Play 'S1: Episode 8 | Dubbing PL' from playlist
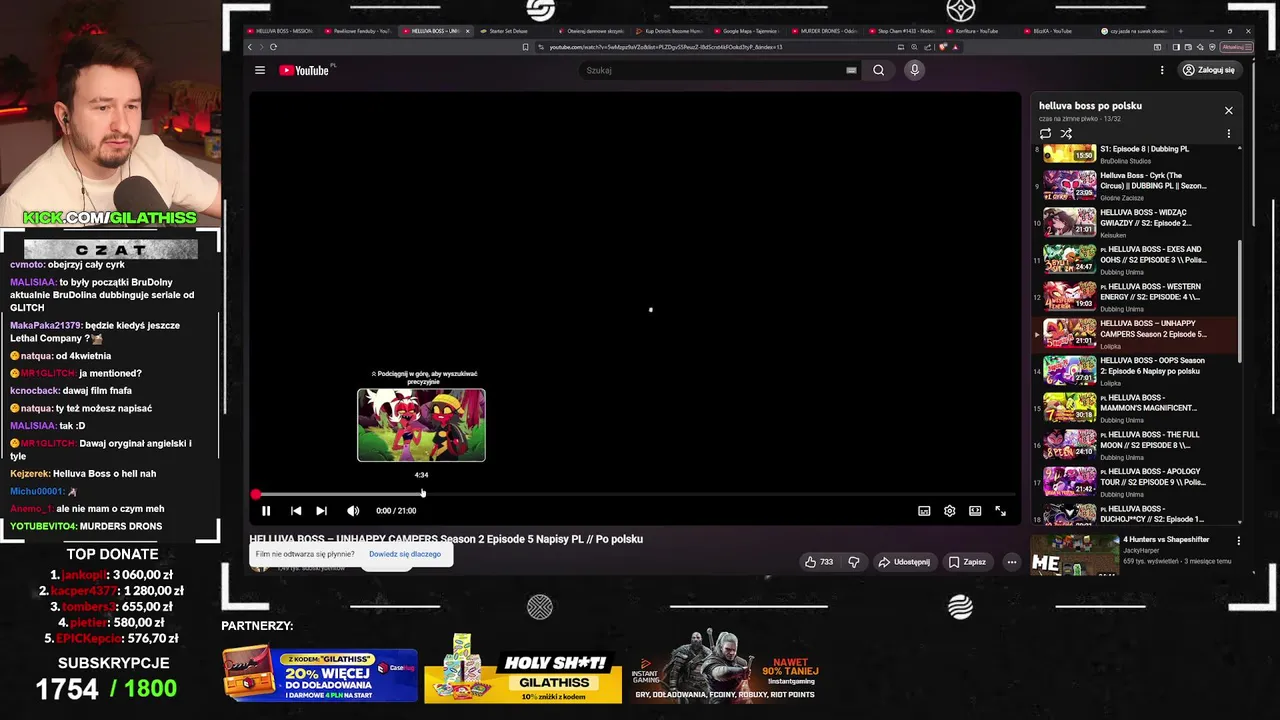The image size is (1280, 720). [x=1135, y=153]
